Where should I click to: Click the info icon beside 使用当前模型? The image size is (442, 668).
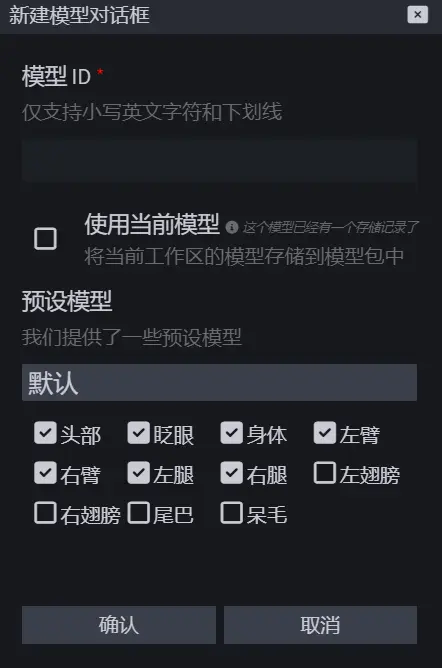232,227
